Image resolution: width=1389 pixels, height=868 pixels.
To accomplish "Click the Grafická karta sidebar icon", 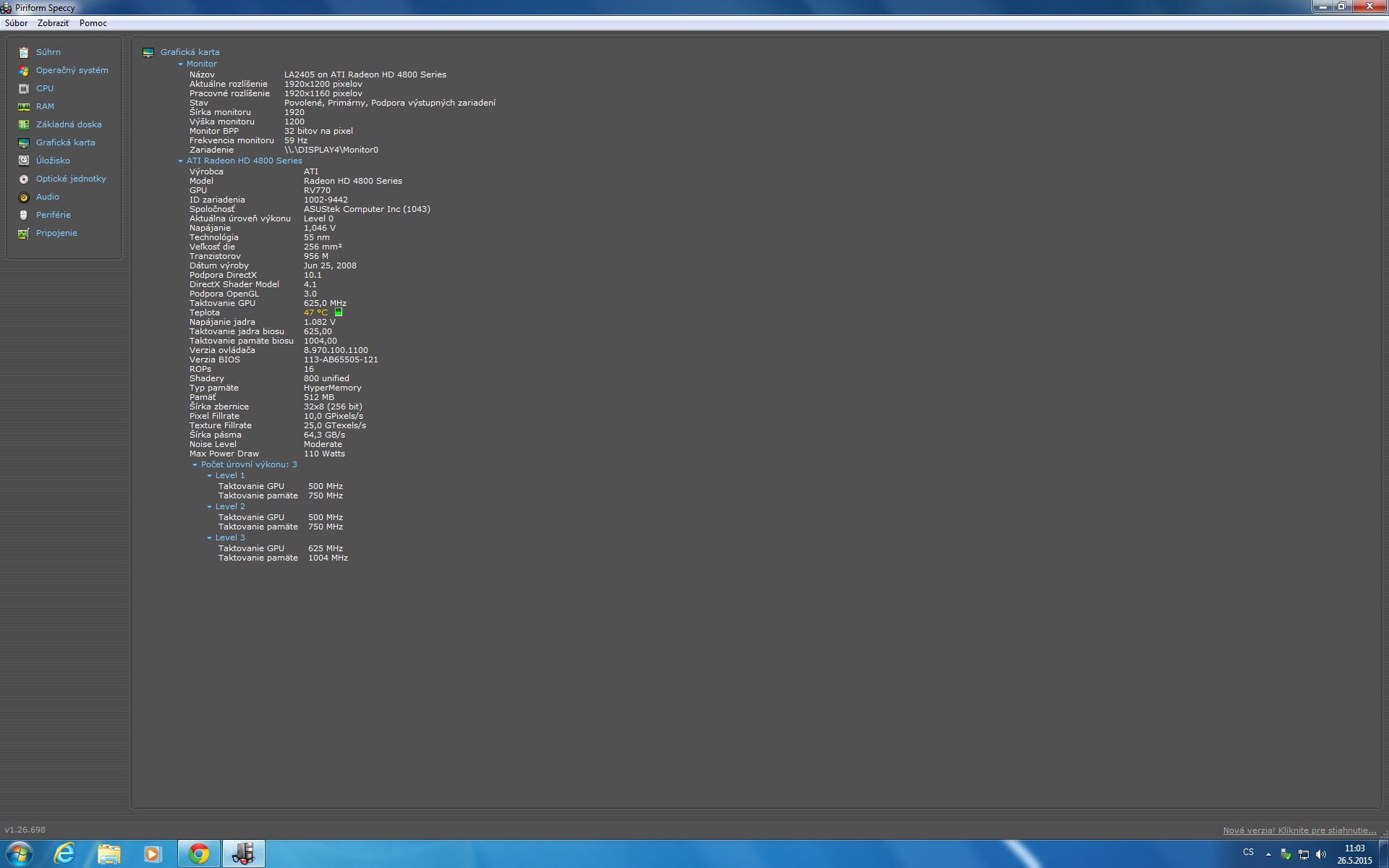I will [24, 142].
